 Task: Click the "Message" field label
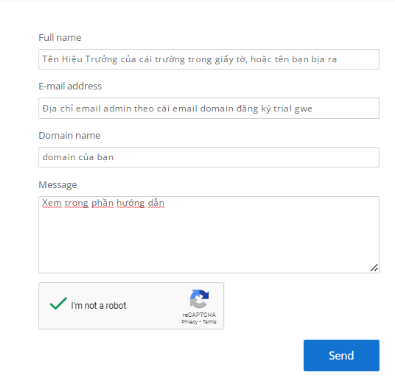pos(58,185)
